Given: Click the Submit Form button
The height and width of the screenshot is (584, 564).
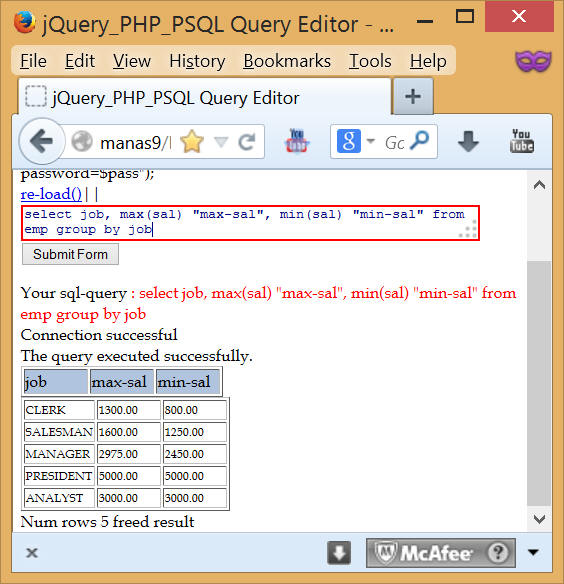Looking at the screenshot, I should [70, 254].
